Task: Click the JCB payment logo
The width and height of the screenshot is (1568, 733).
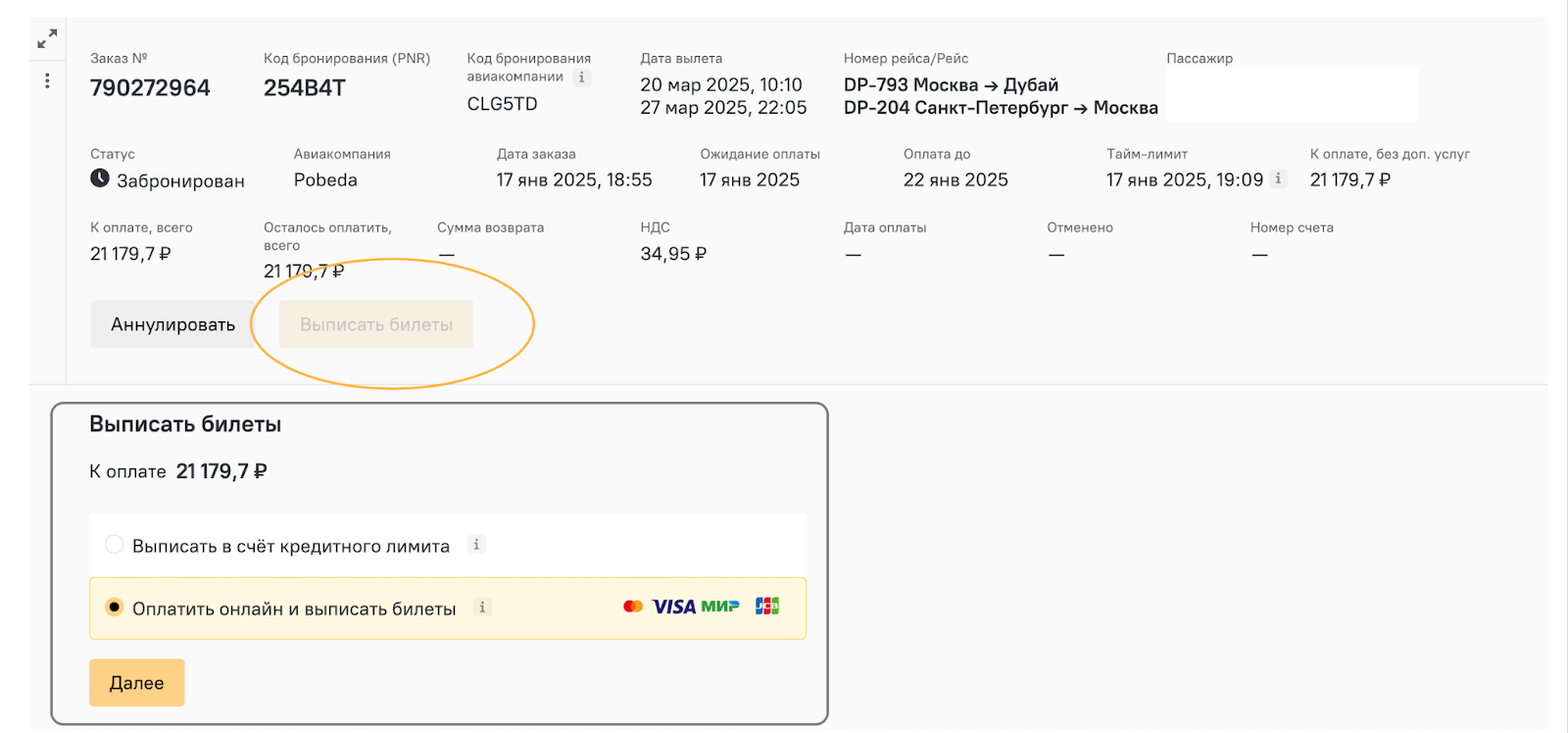Action: (767, 607)
